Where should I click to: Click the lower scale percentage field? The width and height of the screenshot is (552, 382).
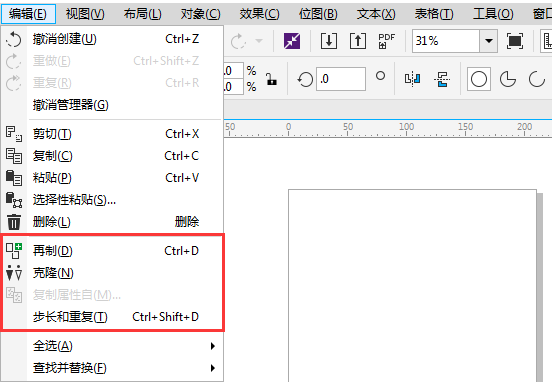[x=233, y=87]
